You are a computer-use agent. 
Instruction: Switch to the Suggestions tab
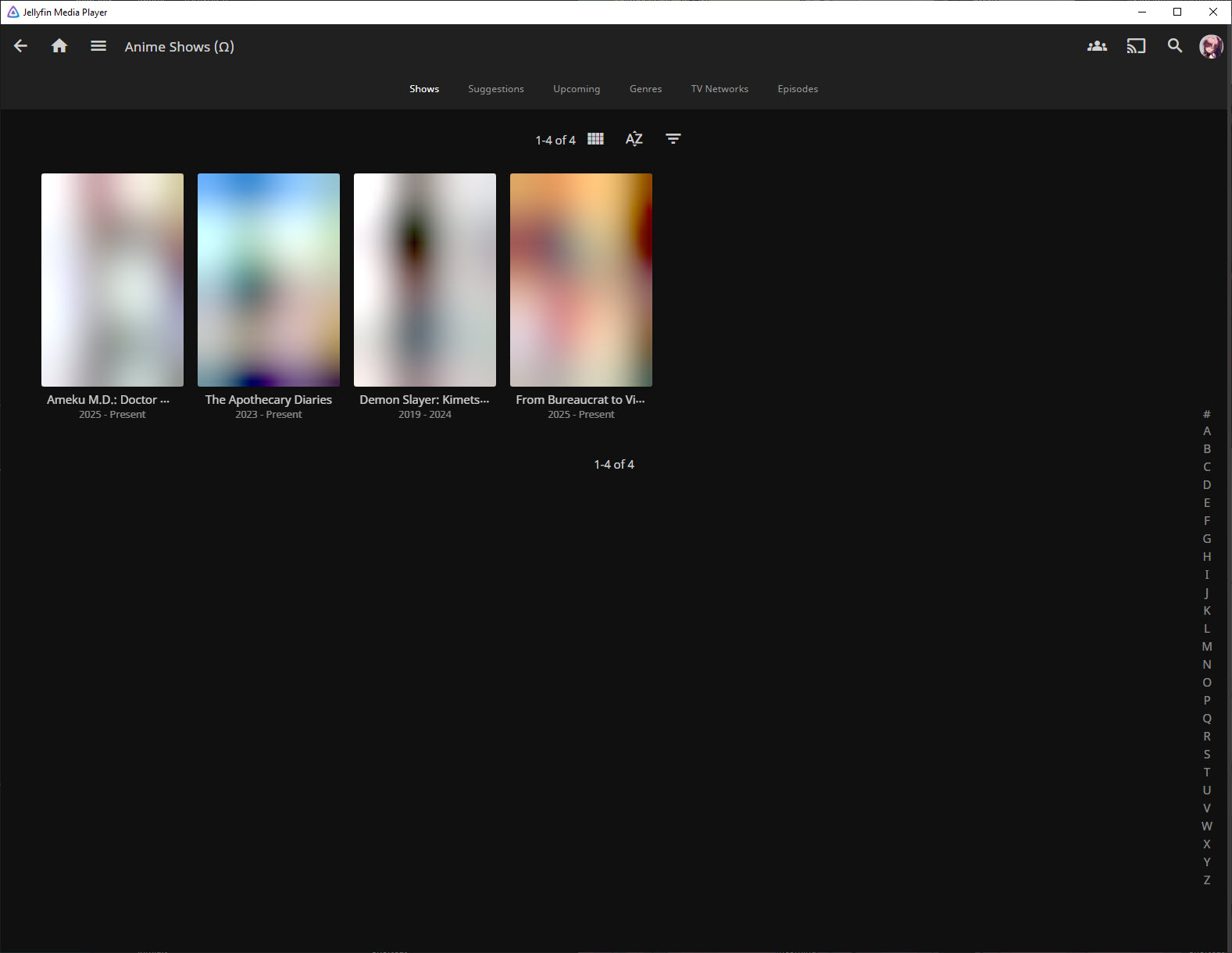(x=496, y=89)
